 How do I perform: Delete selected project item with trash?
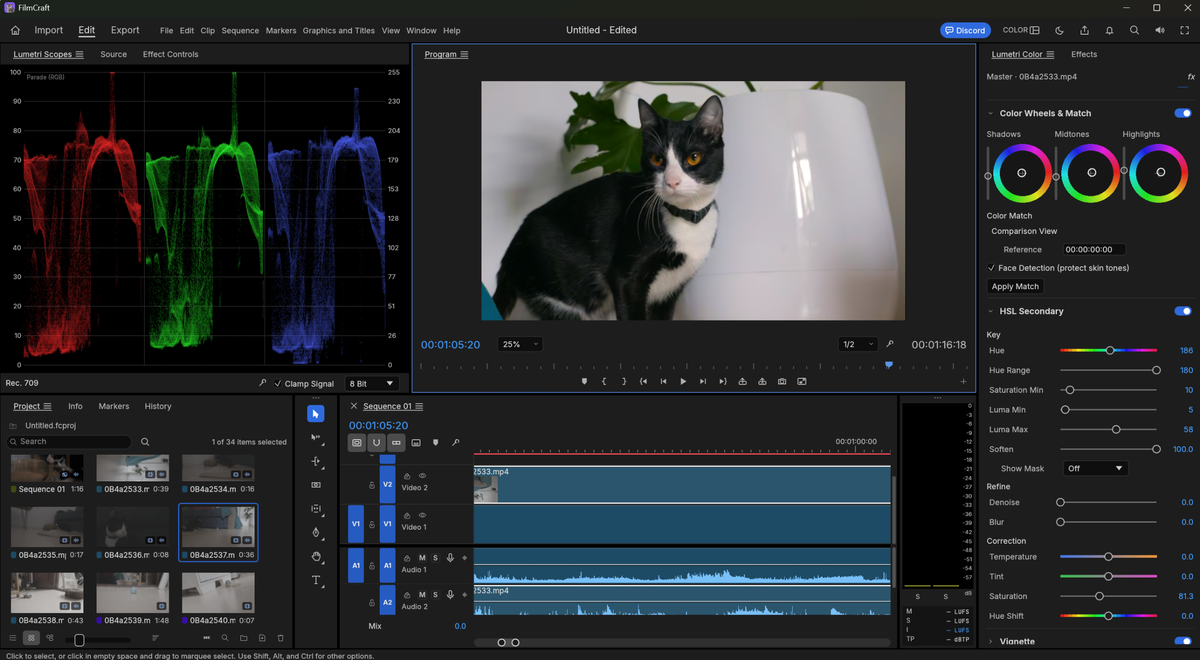click(x=281, y=638)
